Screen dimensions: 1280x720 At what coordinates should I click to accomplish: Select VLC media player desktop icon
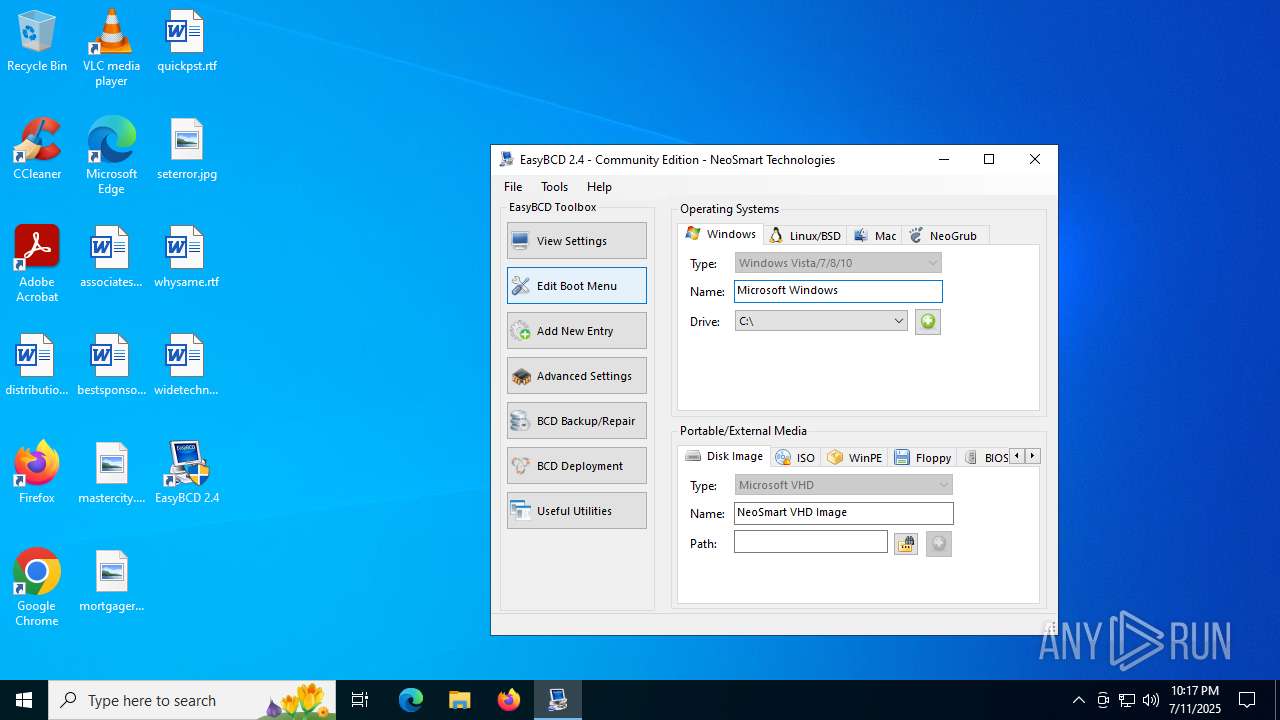111,48
